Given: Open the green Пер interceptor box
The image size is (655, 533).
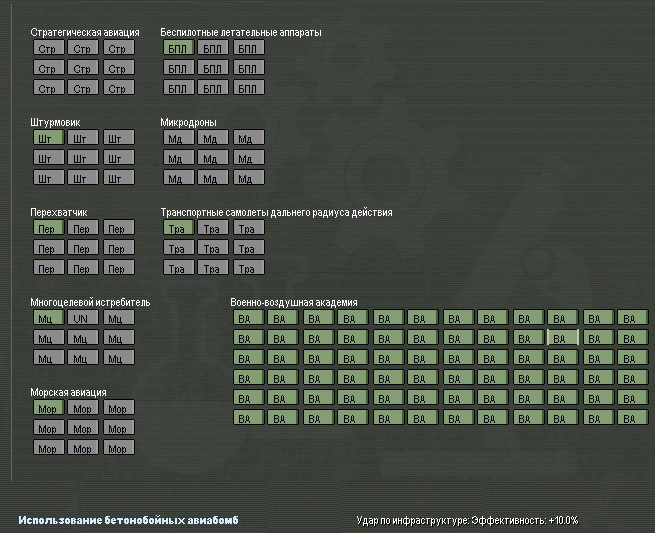Looking at the screenshot, I should [49, 228].
